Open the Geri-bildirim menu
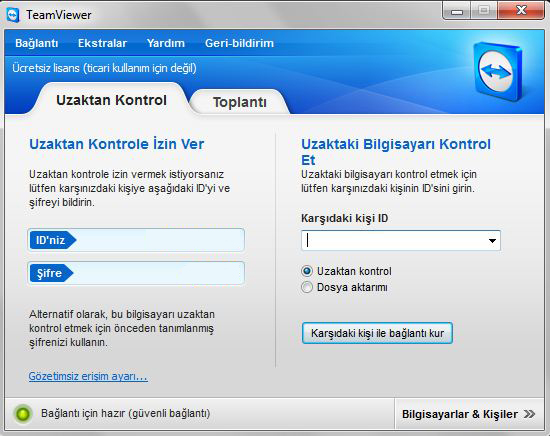Viewport: 550px width, 436px height. (239, 43)
